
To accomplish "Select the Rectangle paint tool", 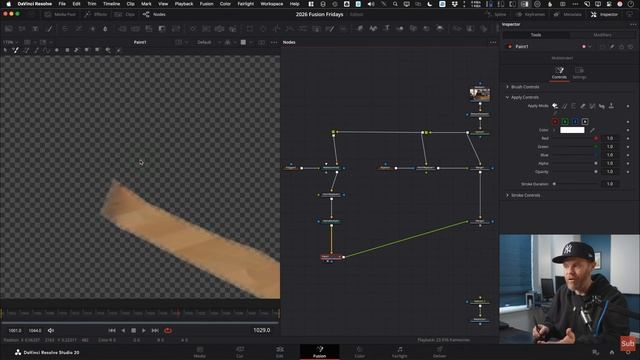I will pyautogui.click(x=67, y=50).
